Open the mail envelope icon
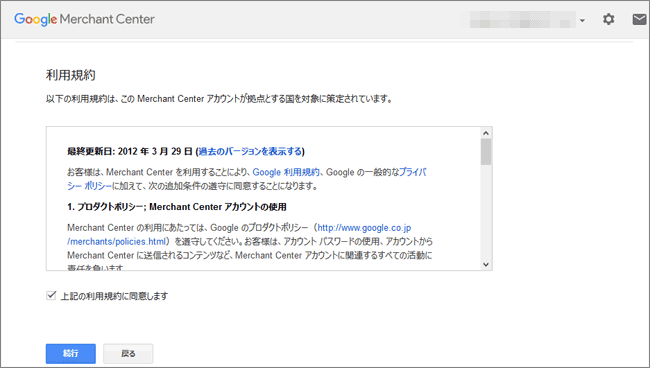Screen dimensions: 650x368 [x=639, y=19]
